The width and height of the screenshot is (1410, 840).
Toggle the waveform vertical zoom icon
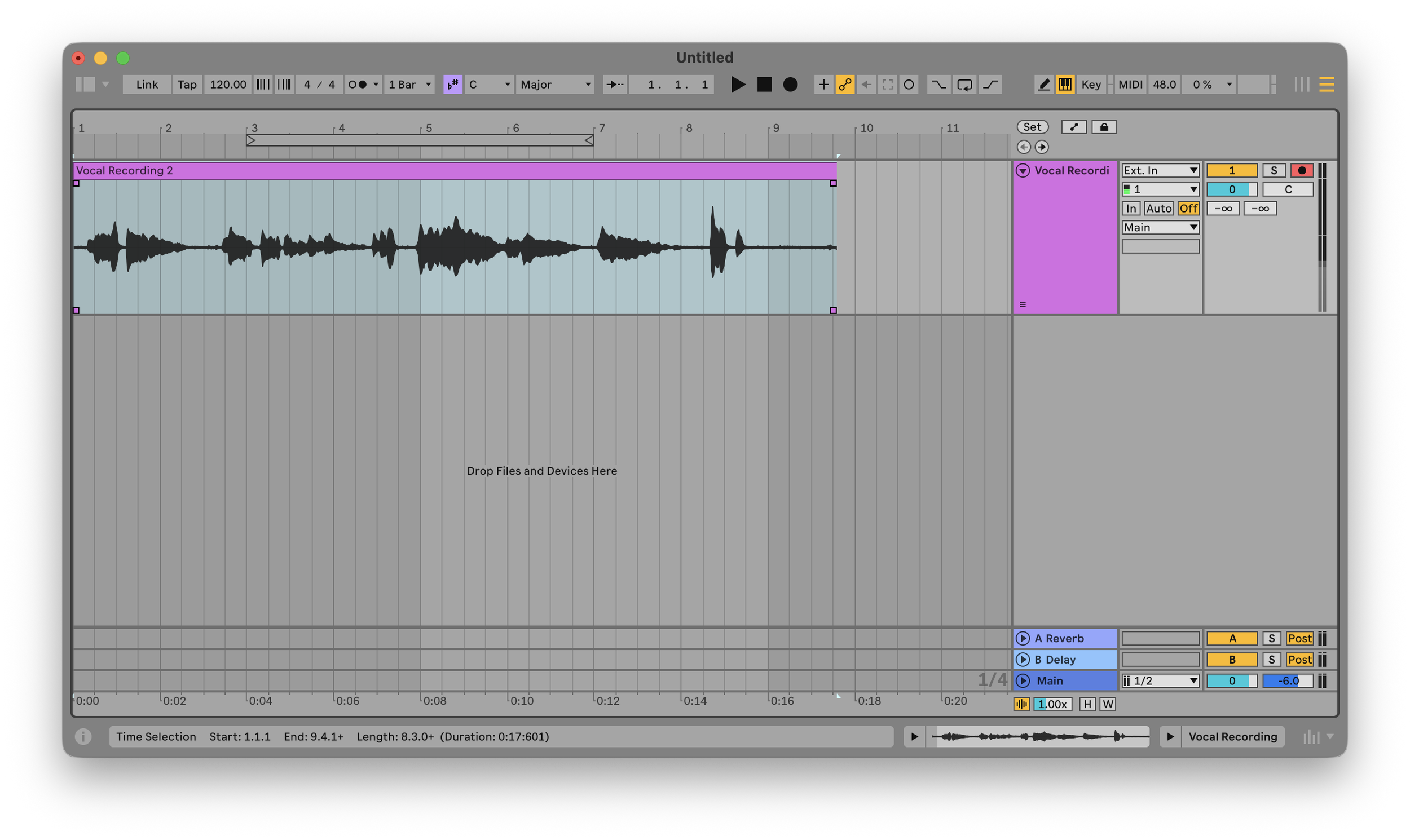pos(1021,704)
